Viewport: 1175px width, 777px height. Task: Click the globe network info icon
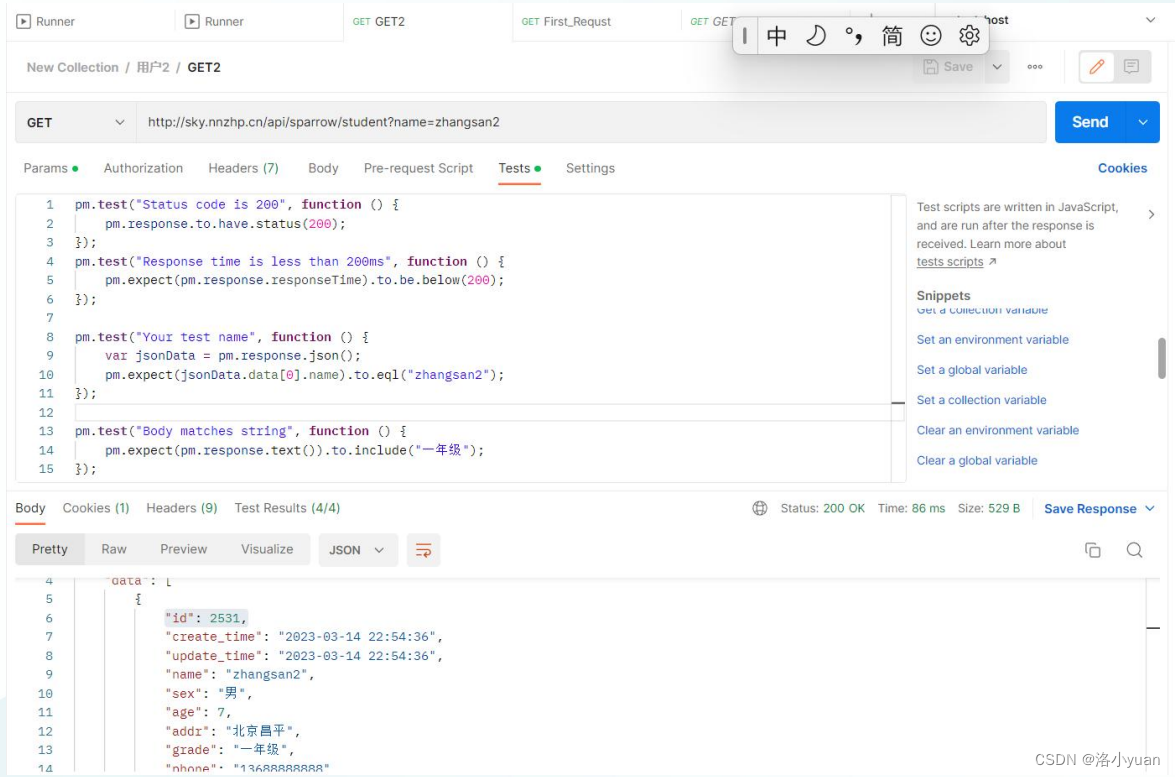759,508
